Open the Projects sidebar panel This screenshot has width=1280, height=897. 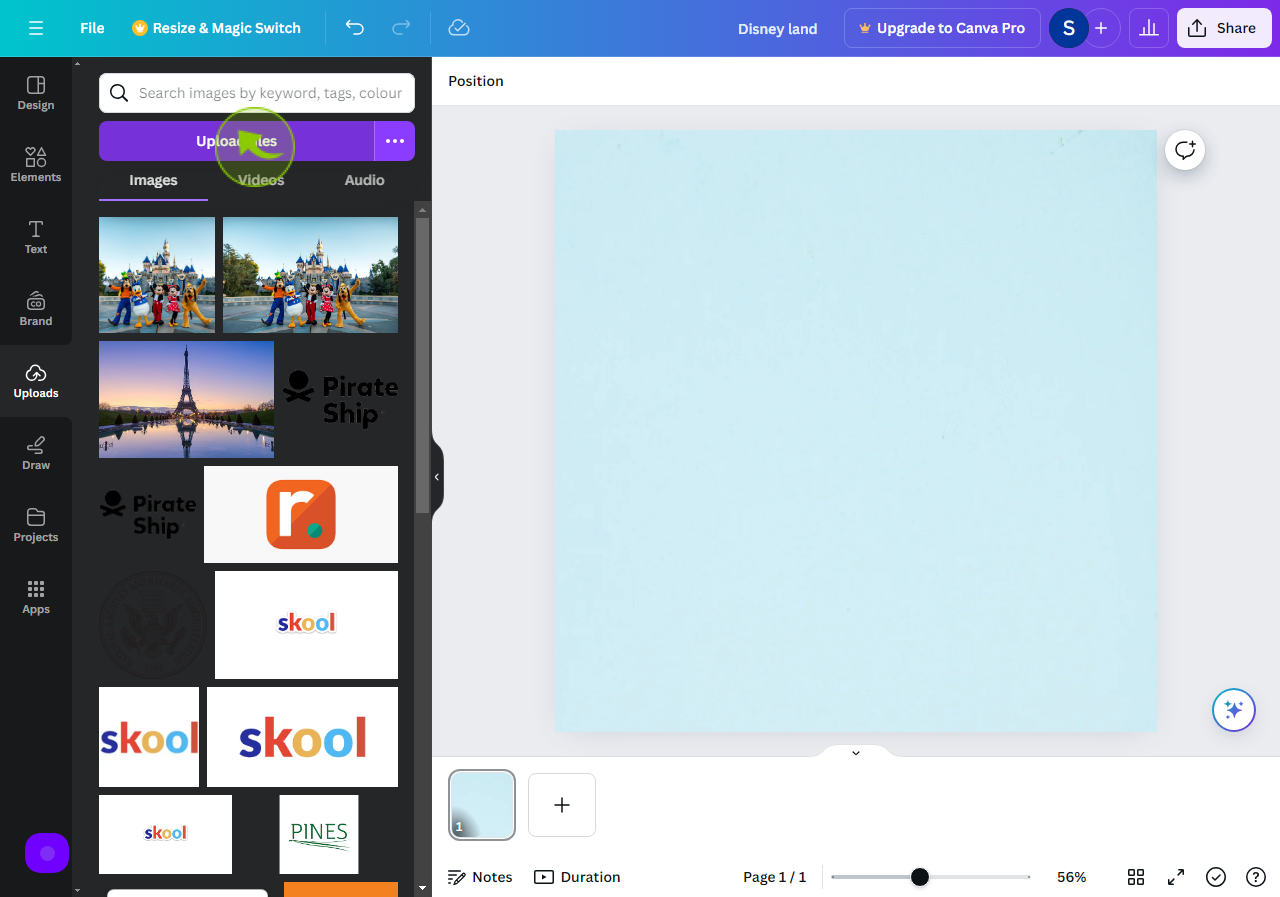click(x=36, y=525)
